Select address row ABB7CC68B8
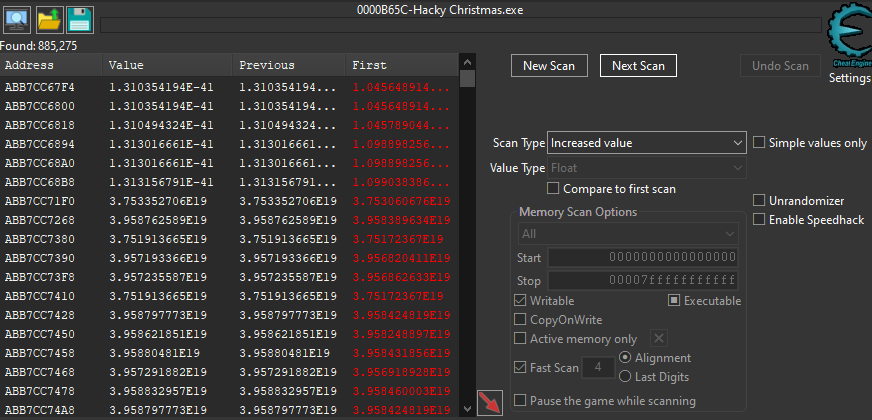872x420 pixels. [x=229, y=182]
